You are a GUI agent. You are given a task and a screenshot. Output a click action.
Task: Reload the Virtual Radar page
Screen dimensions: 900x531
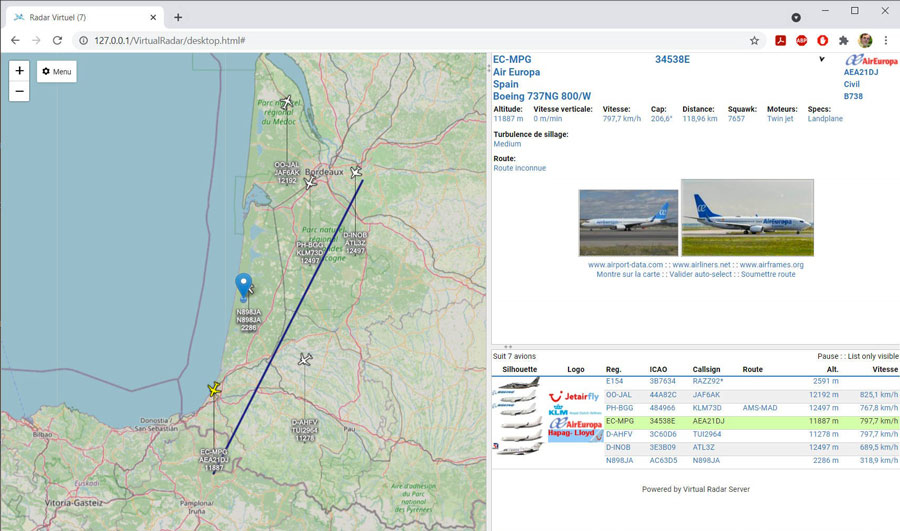click(57, 40)
